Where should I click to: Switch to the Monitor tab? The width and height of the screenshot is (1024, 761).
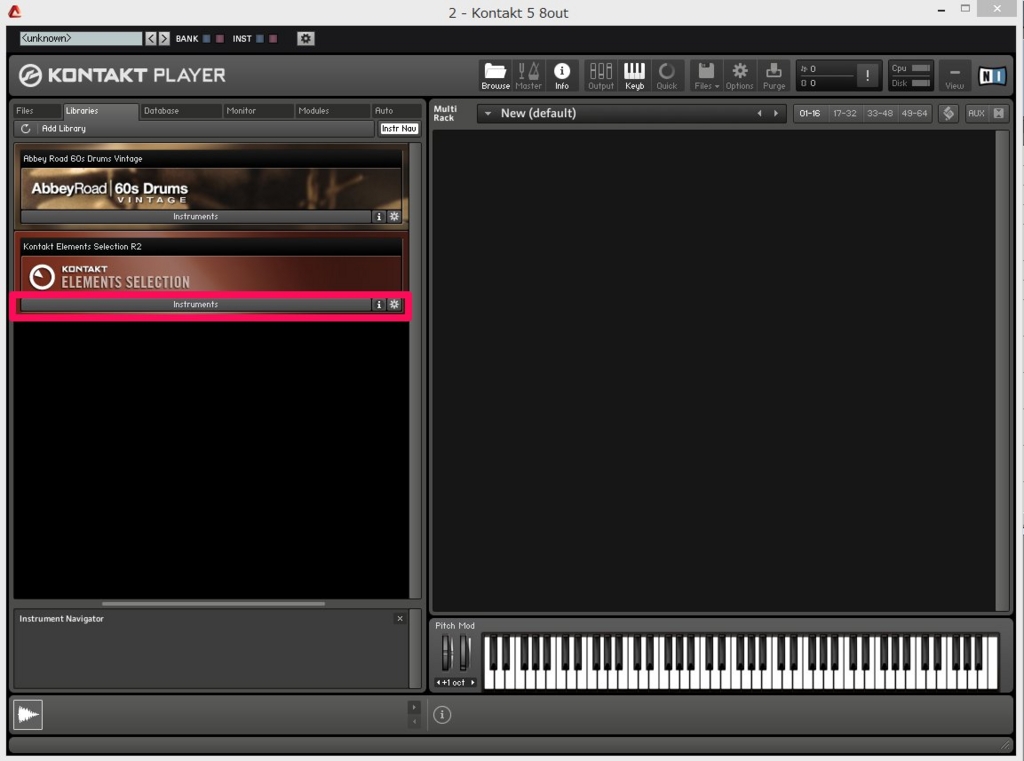click(x=259, y=110)
